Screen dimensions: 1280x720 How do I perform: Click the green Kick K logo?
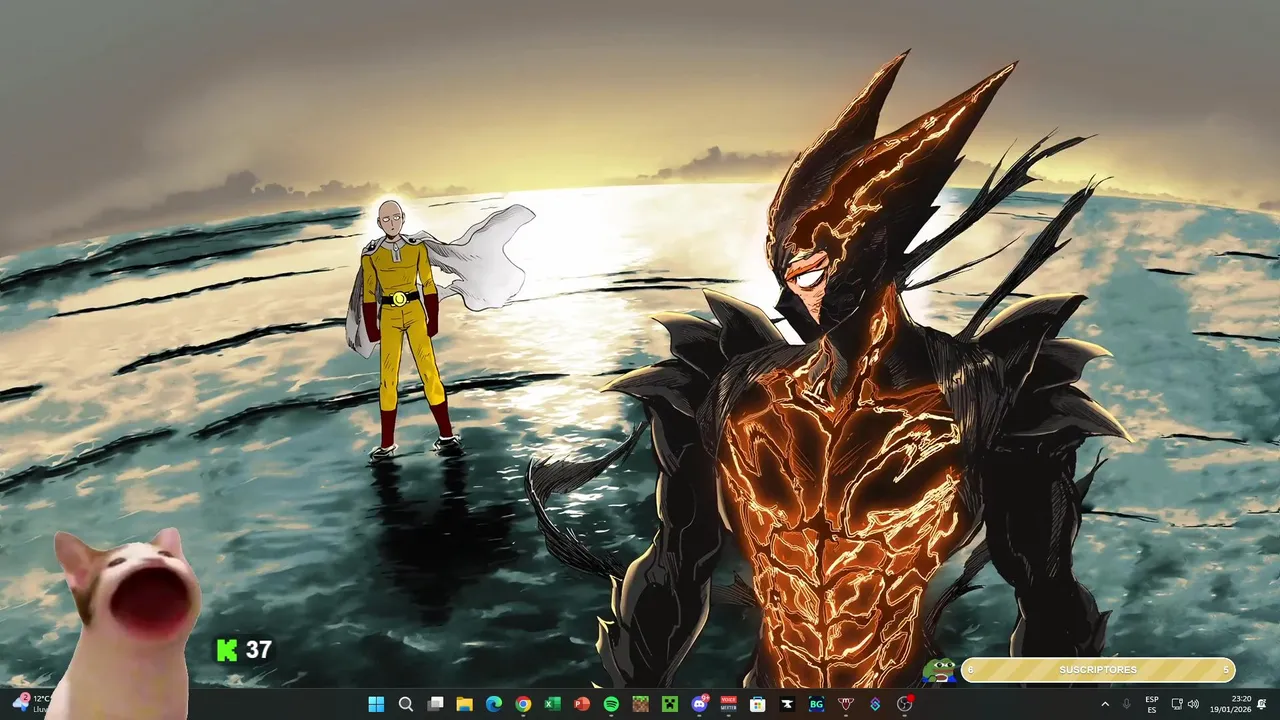pyautogui.click(x=227, y=650)
